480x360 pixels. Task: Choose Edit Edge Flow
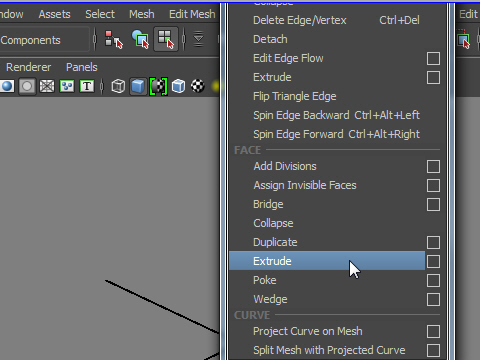(327, 58)
